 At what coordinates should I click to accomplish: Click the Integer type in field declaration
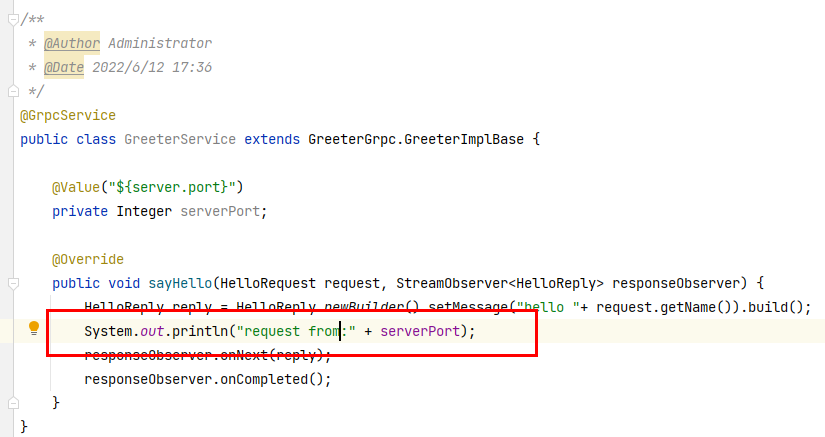tap(144, 212)
